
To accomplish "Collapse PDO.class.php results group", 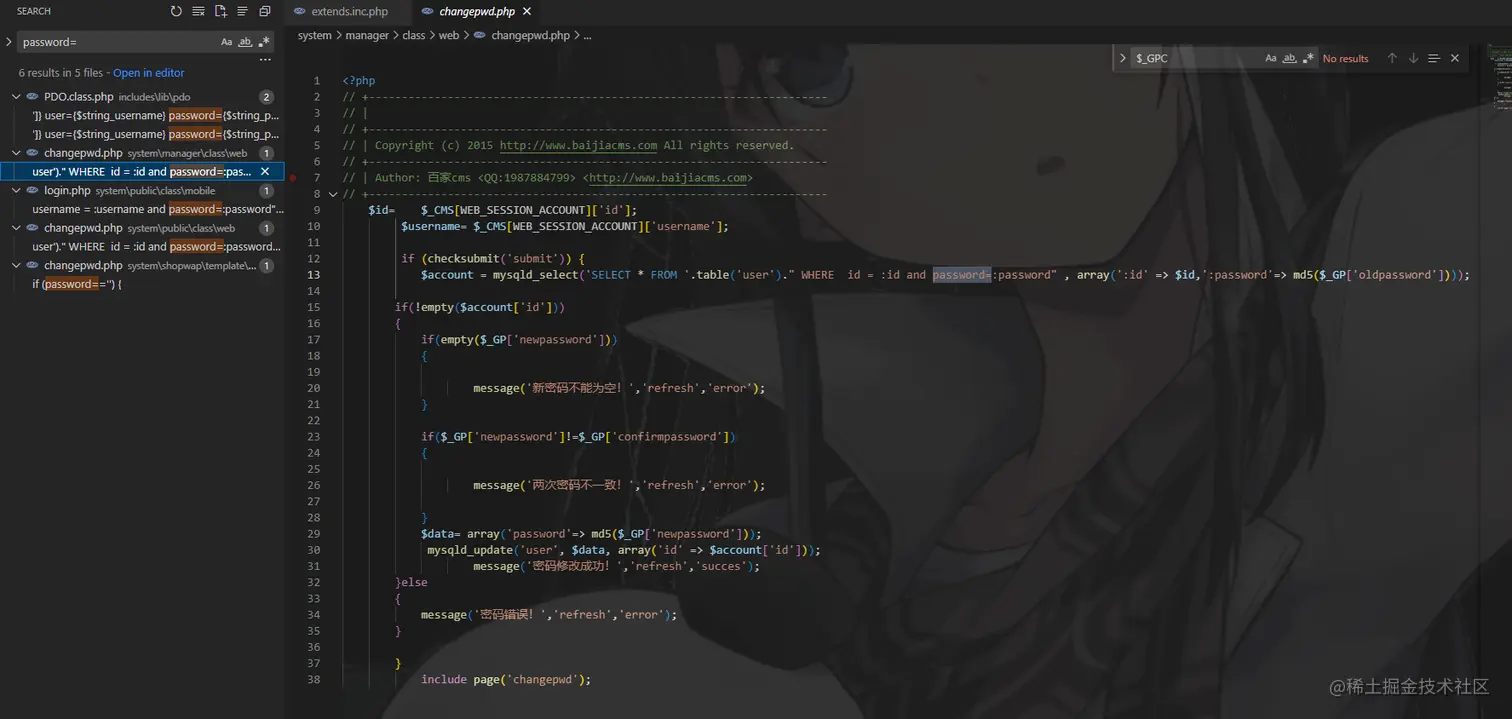I will tap(17, 97).
